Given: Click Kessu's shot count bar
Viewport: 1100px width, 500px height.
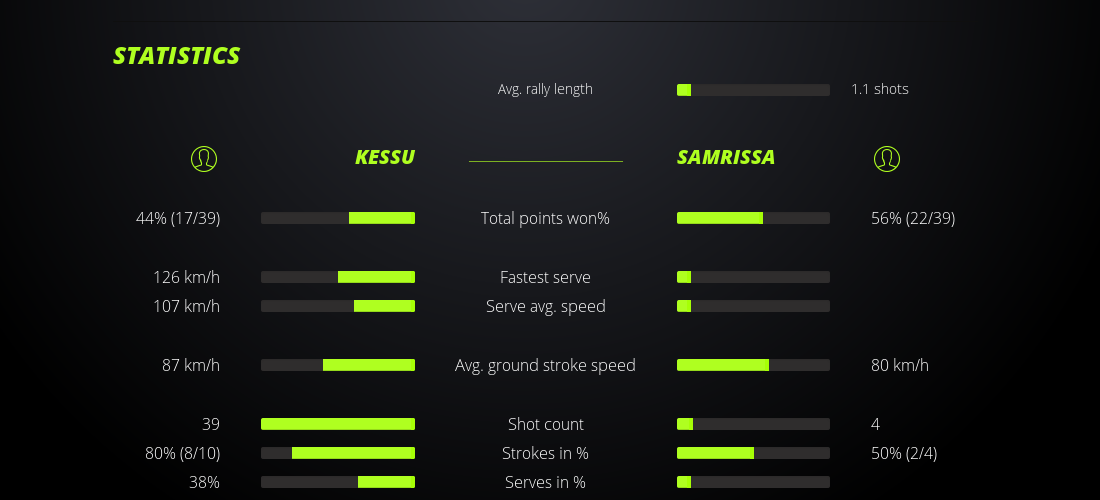Looking at the screenshot, I should click(x=338, y=424).
